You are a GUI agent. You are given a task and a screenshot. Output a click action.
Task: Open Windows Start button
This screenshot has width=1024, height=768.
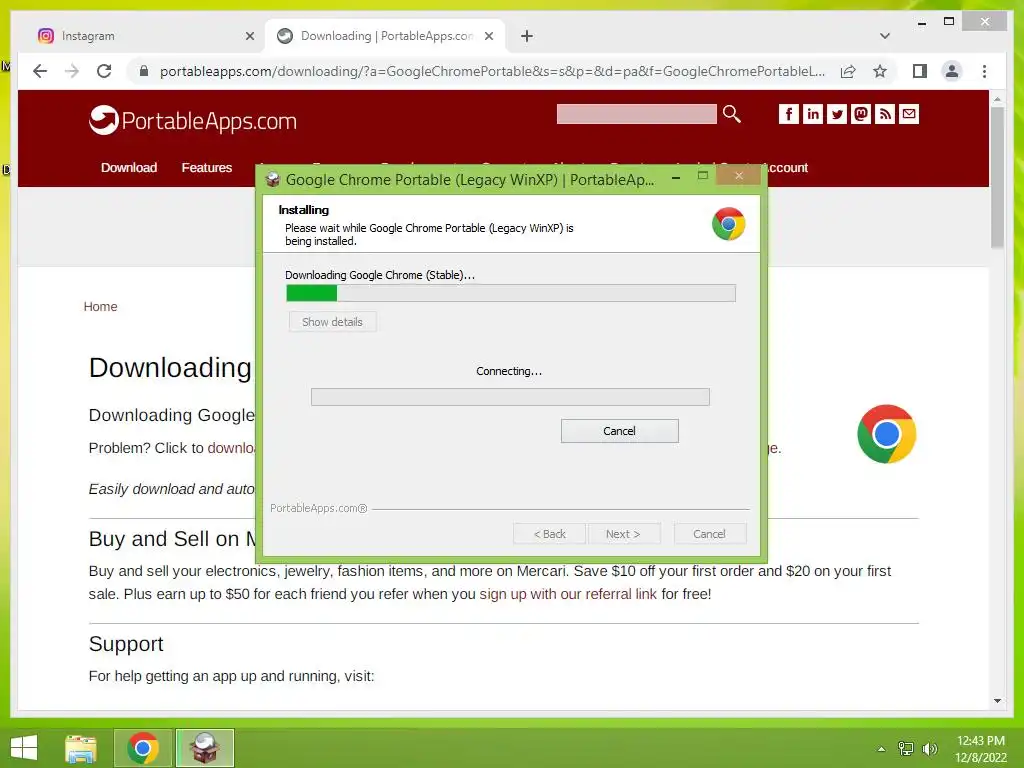[x=24, y=748]
